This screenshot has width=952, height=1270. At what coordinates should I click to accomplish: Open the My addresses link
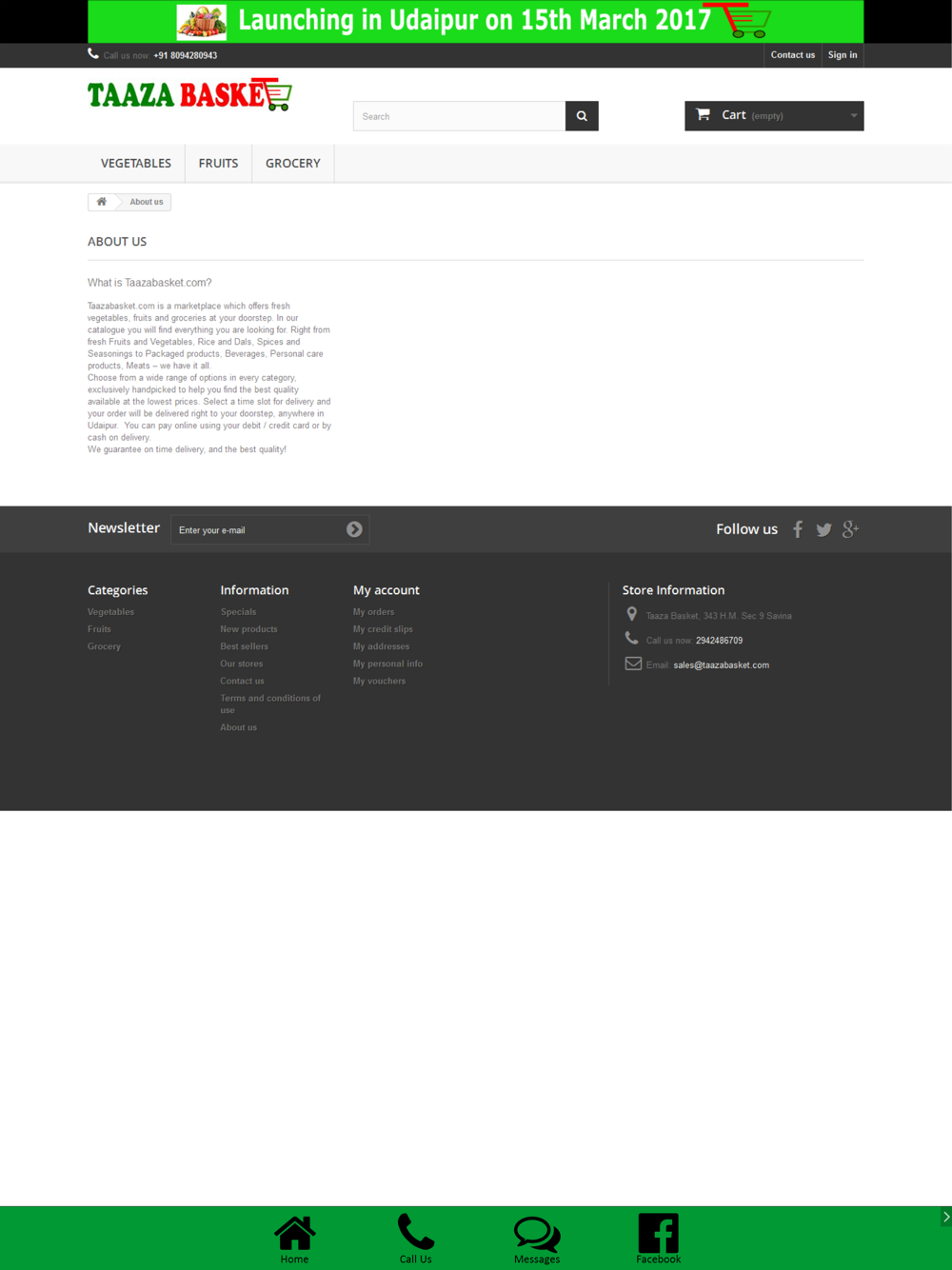381,646
